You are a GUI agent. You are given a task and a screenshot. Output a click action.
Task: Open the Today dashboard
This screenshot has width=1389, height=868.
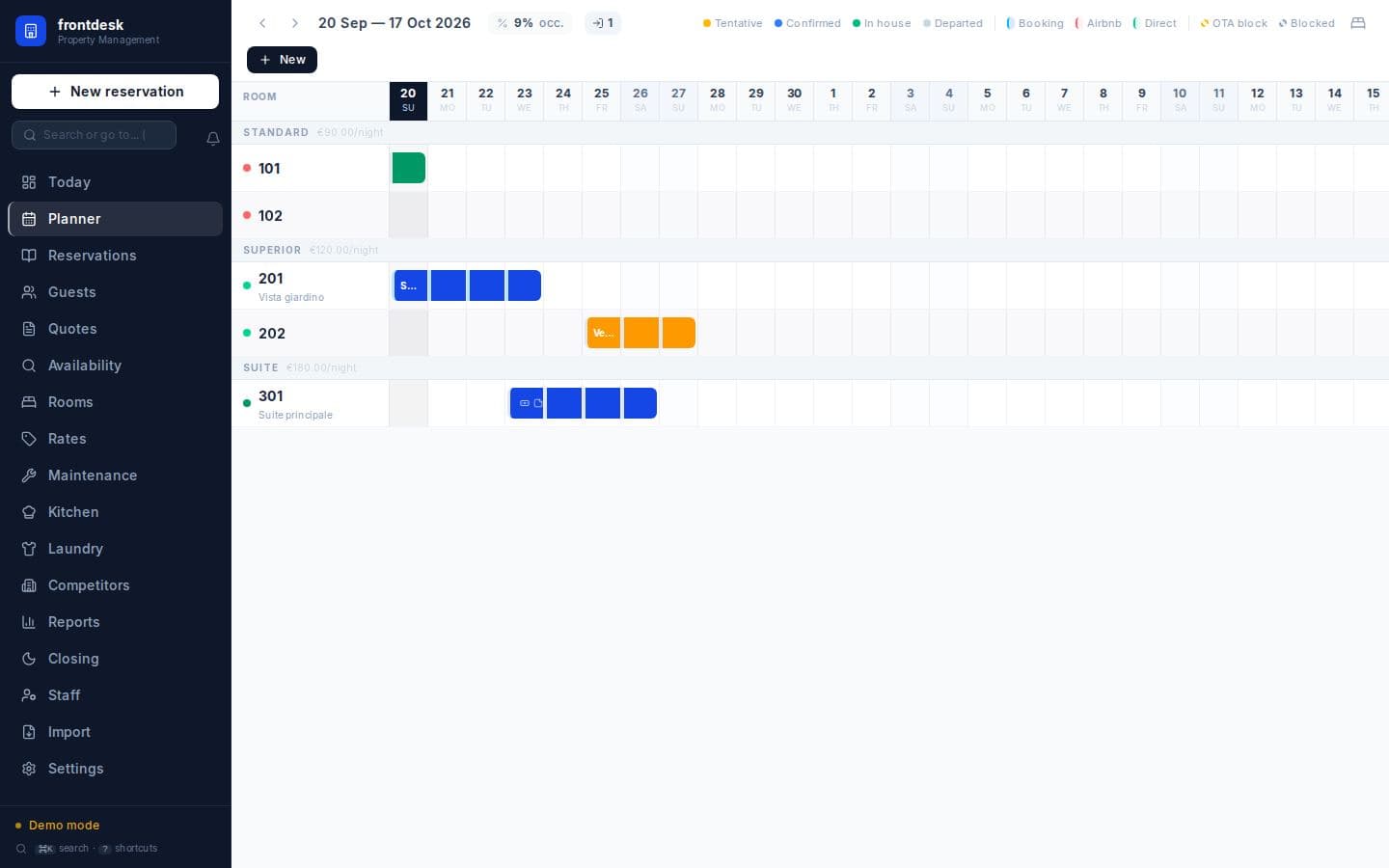115,182
